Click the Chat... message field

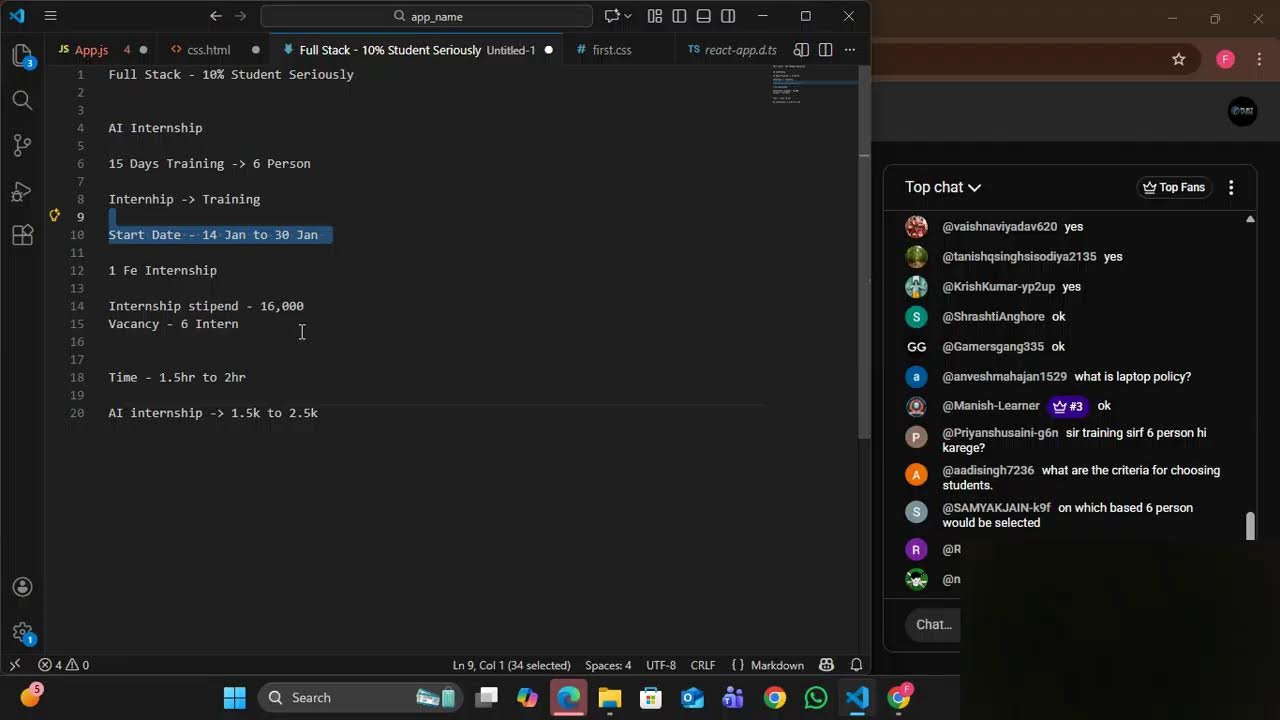point(934,625)
